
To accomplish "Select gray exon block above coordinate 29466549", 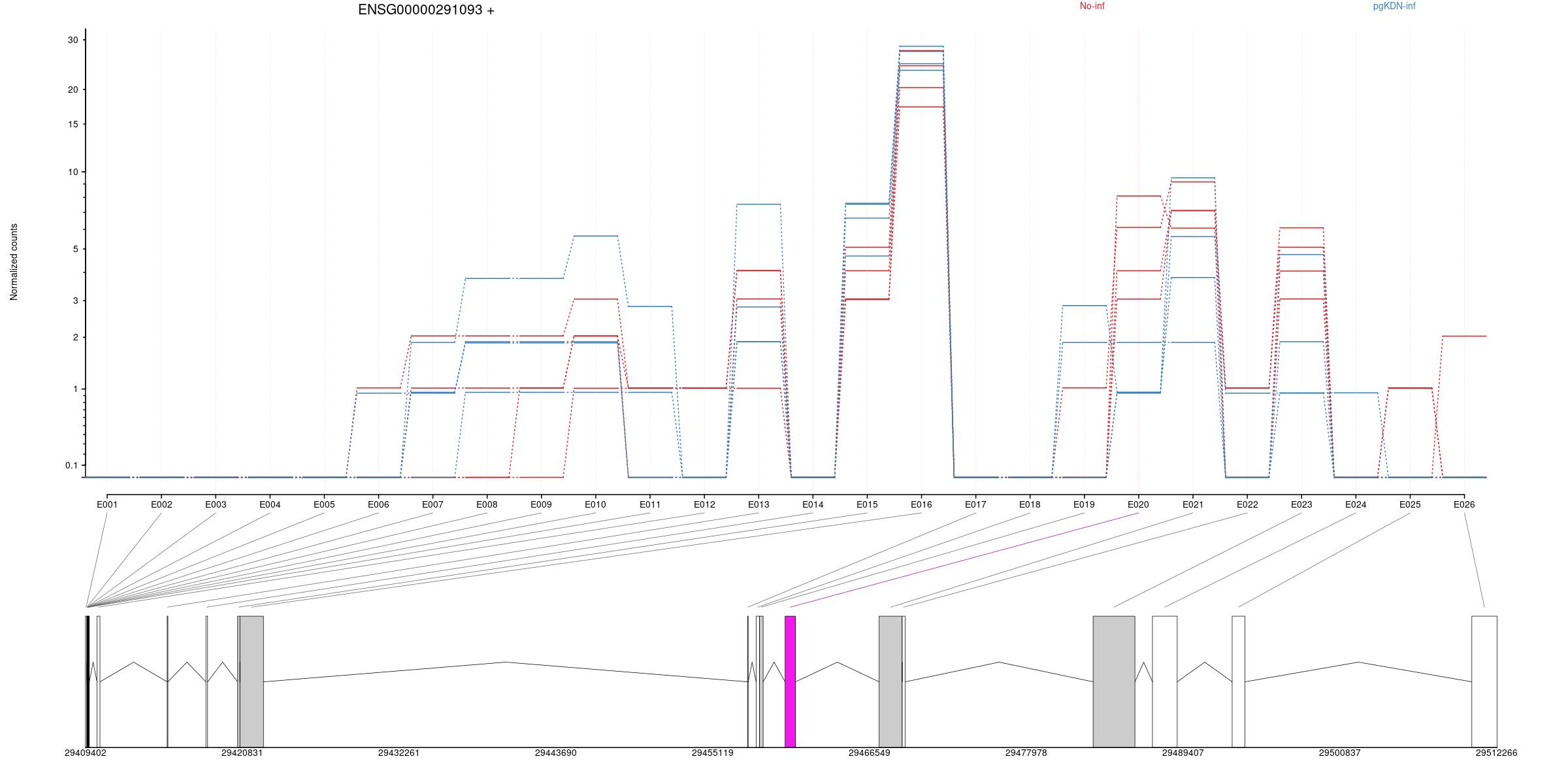I will pos(890,681).
